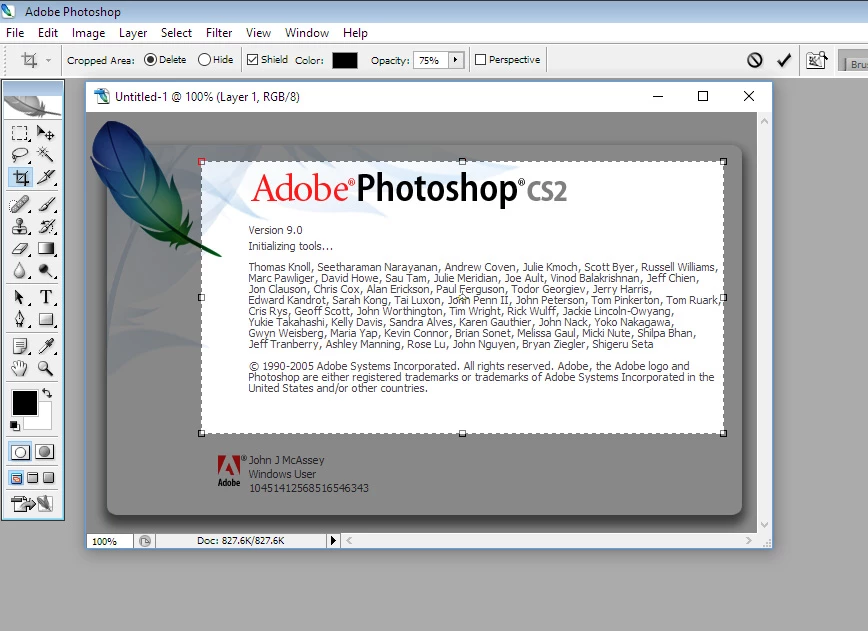
Task: Open the View menu
Action: [x=258, y=33]
